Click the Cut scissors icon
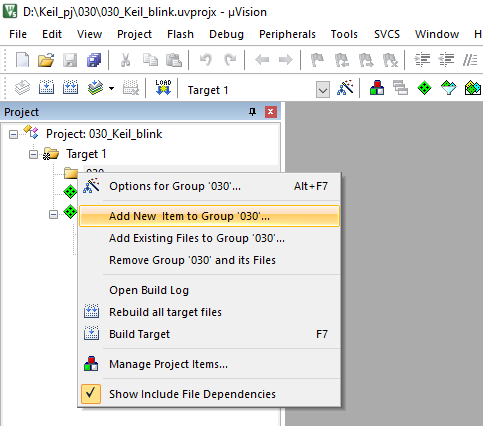Screen dimensions: 483x426 125,60
